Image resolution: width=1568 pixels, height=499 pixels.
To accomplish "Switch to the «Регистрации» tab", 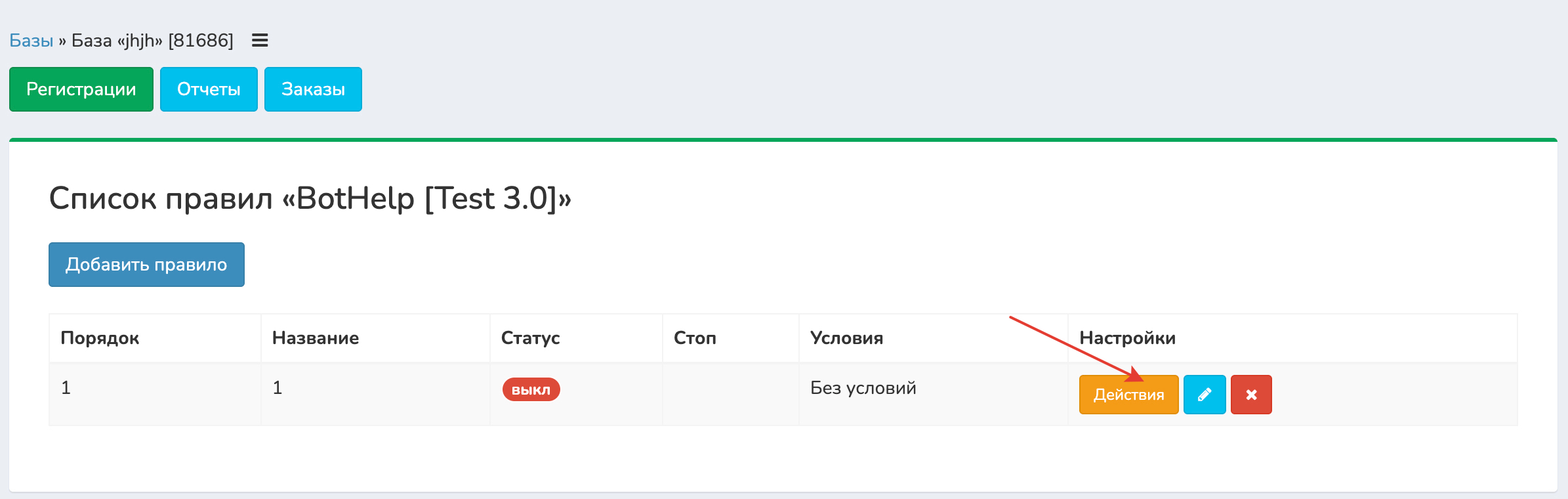I will tap(81, 89).
